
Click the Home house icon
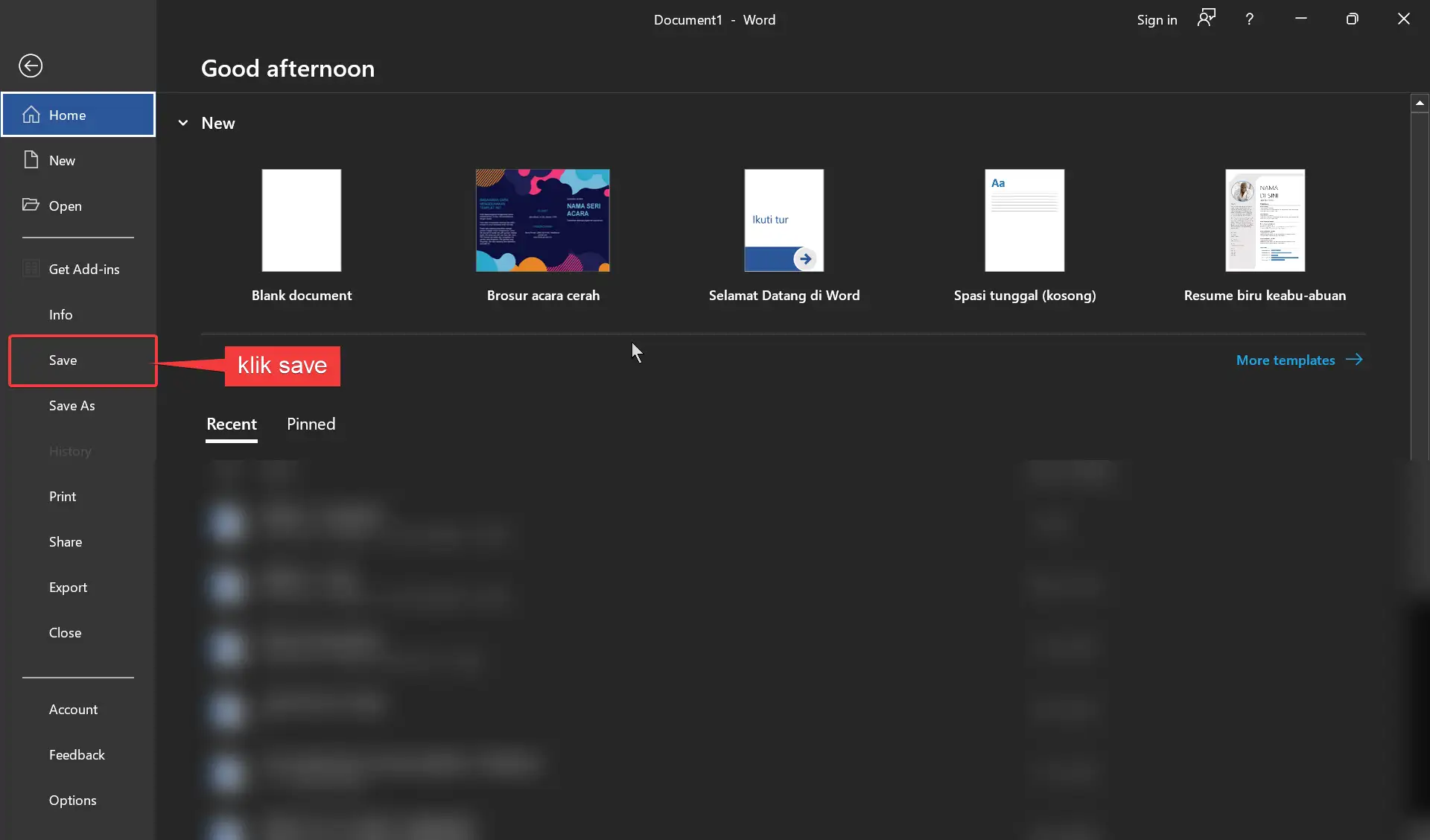point(31,115)
